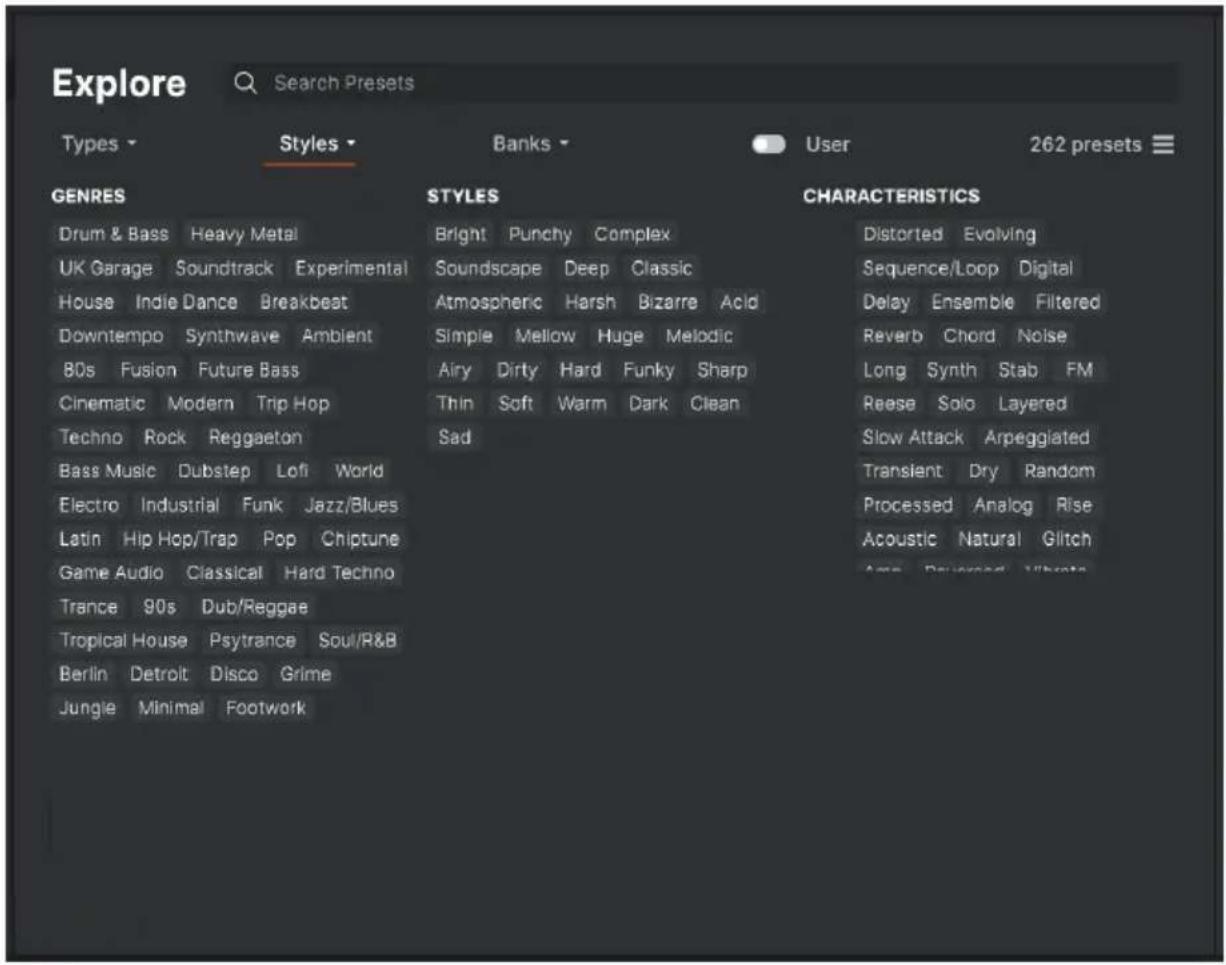Pick the 80s genre tag

pos(78,370)
